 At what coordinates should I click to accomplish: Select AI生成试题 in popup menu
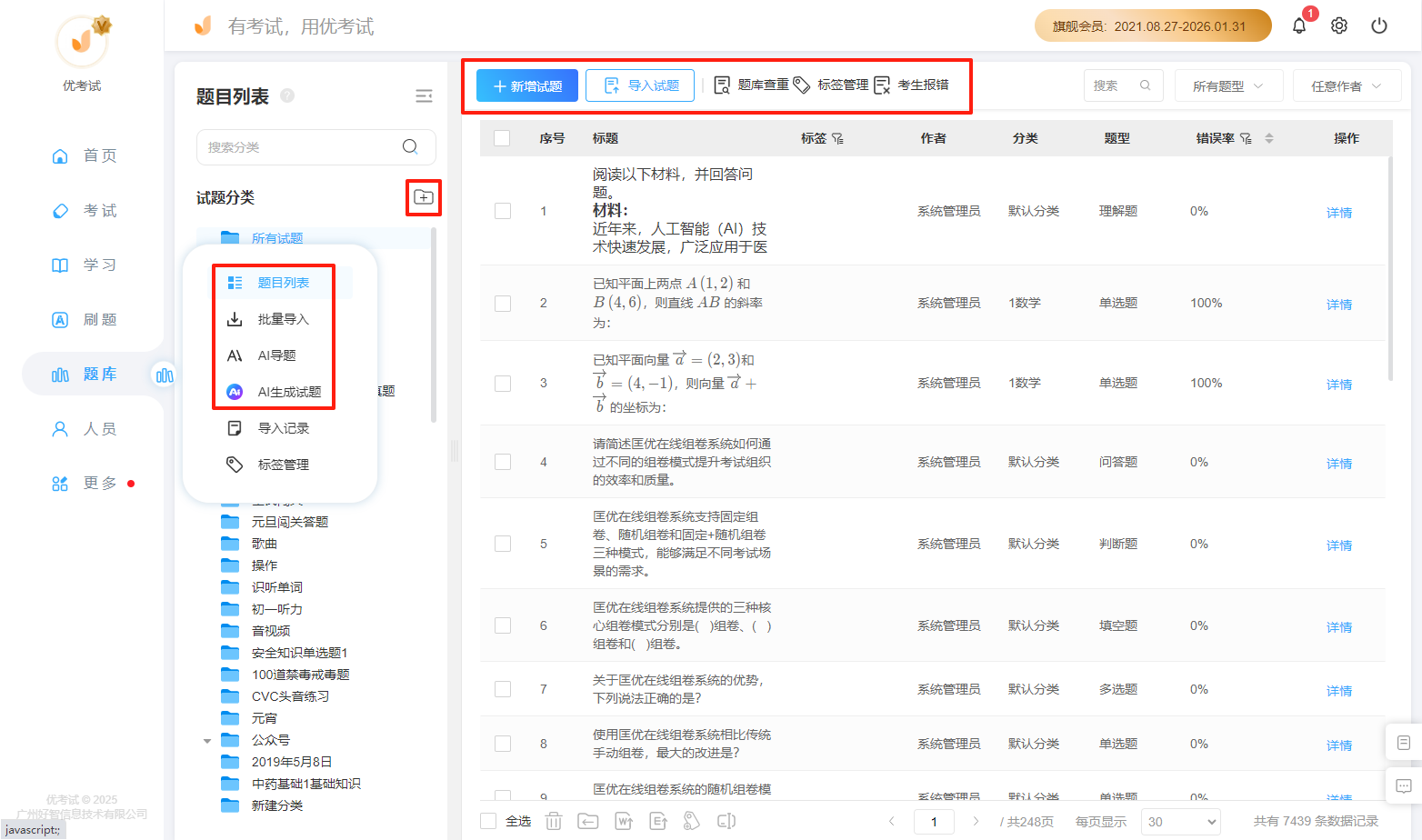(x=289, y=392)
